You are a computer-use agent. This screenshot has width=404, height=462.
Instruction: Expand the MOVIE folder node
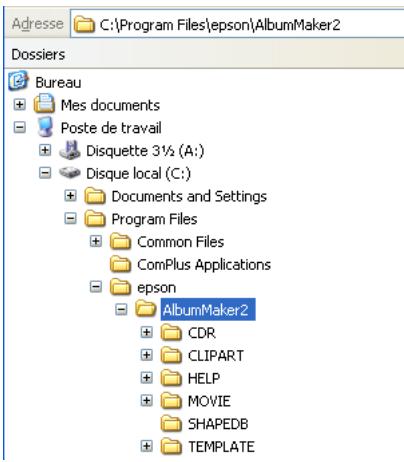pos(146,400)
